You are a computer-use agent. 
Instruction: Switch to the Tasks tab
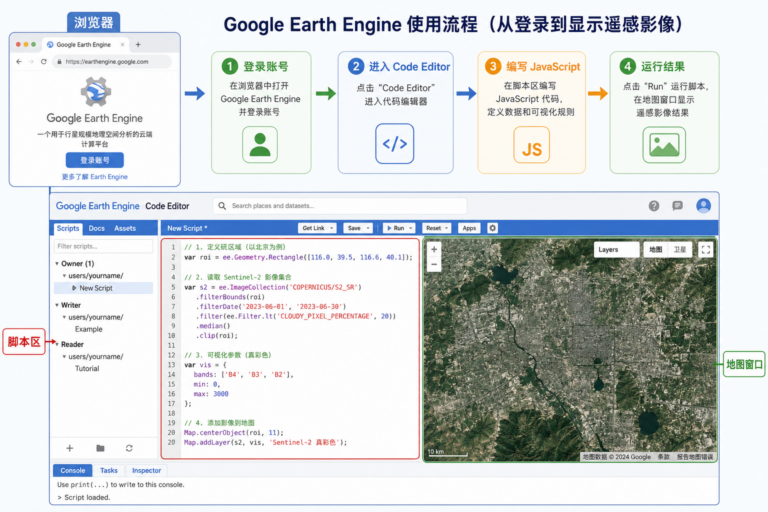109,470
